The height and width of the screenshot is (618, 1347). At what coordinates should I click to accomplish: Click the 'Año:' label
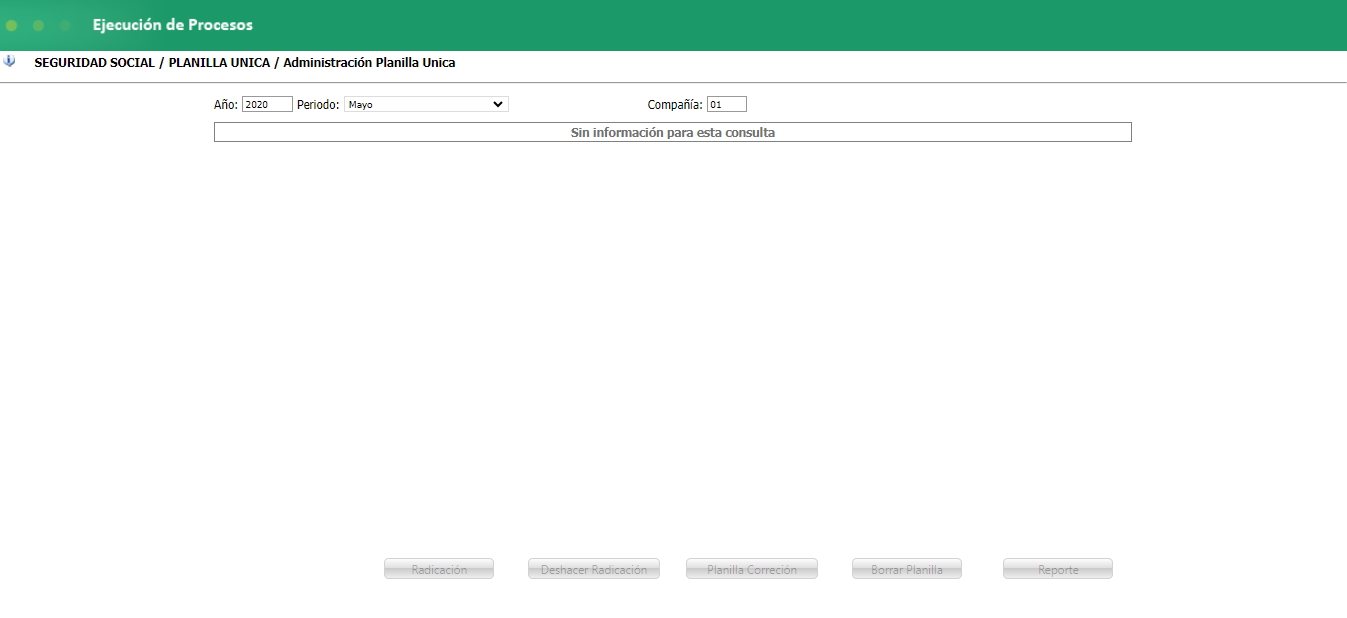[x=226, y=104]
